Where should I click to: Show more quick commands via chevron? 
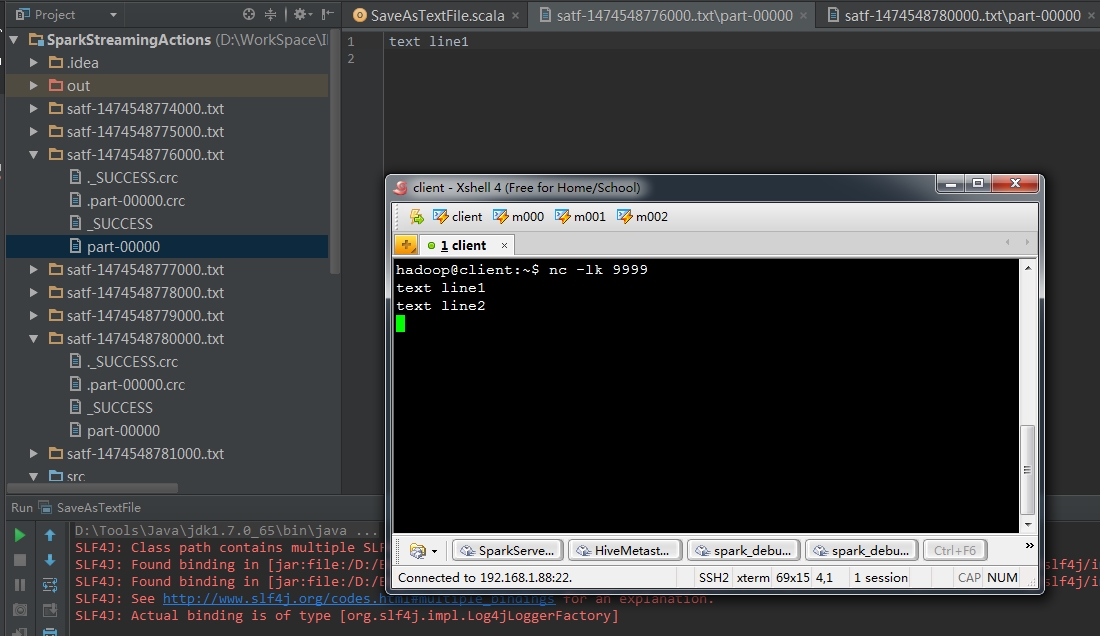coord(1029,546)
